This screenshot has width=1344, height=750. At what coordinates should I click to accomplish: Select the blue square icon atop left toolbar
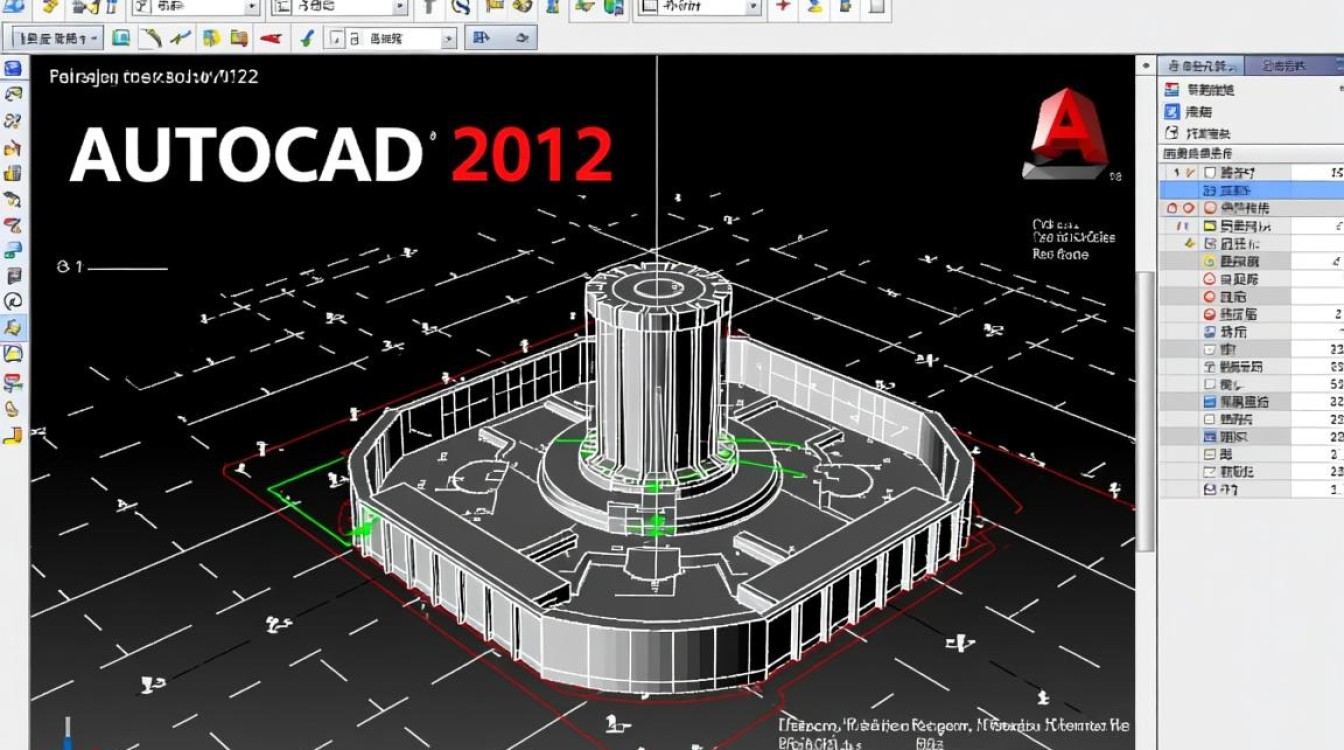(x=13, y=69)
